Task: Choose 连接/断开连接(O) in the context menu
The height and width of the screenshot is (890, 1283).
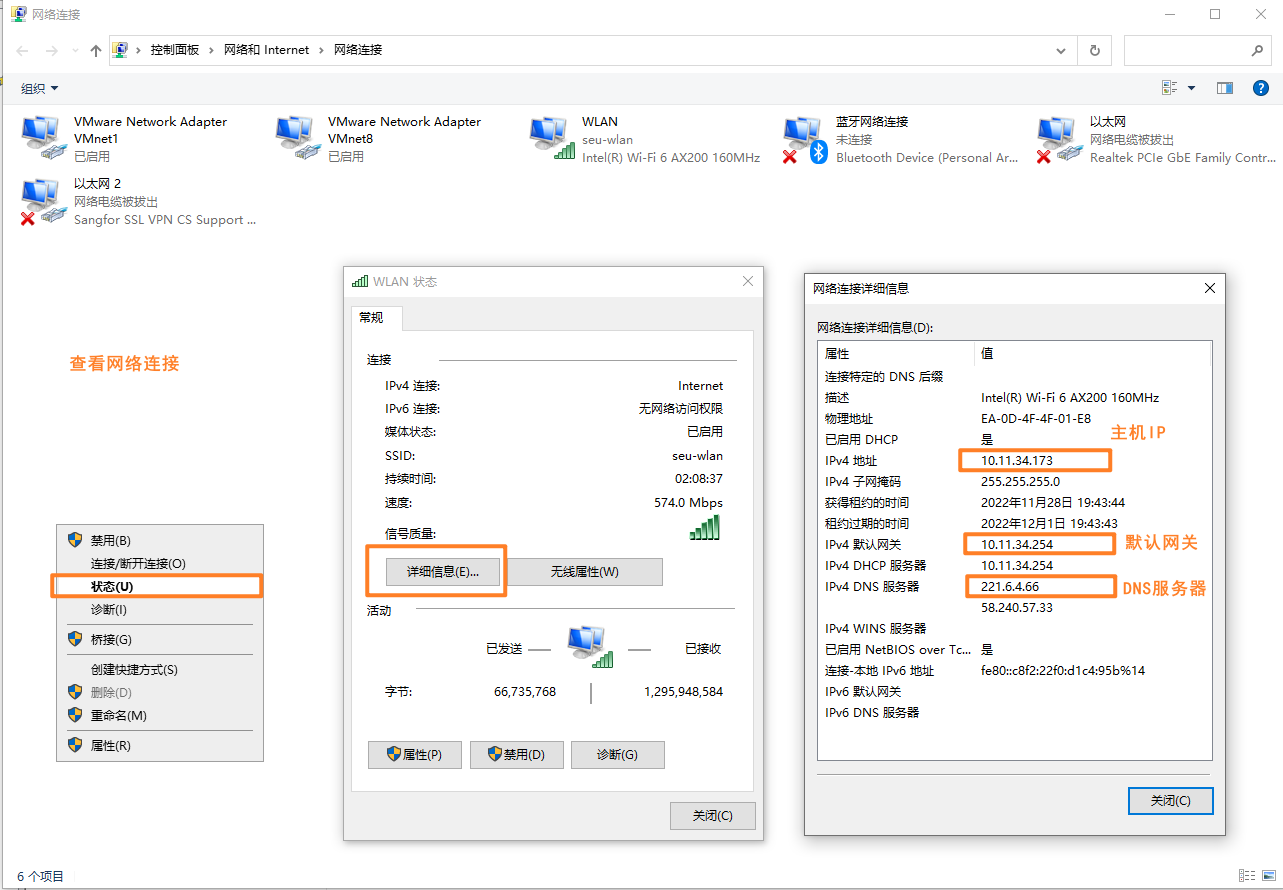Action: 160,563
